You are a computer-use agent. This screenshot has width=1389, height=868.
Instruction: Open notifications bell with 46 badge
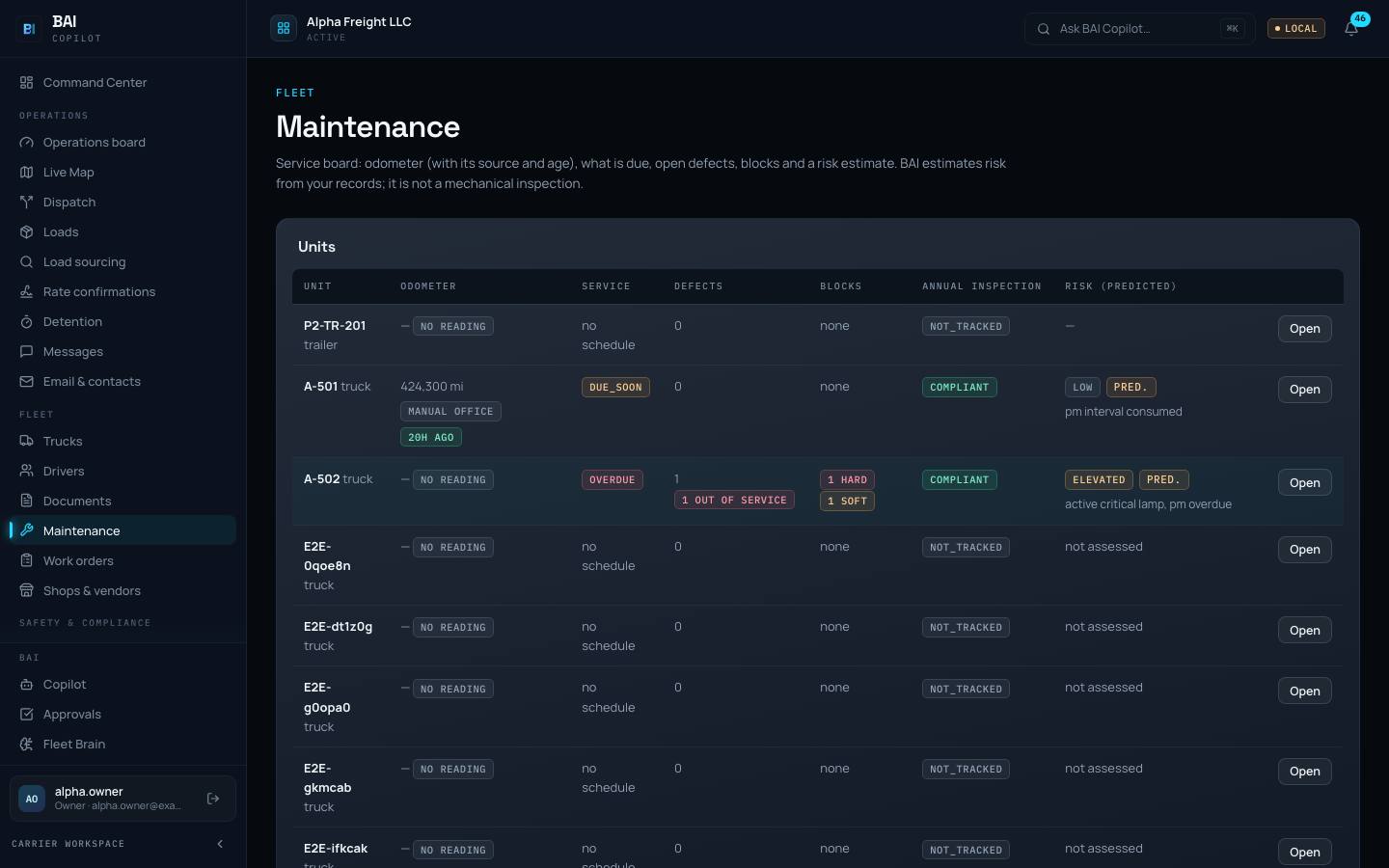[x=1351, y=28]
